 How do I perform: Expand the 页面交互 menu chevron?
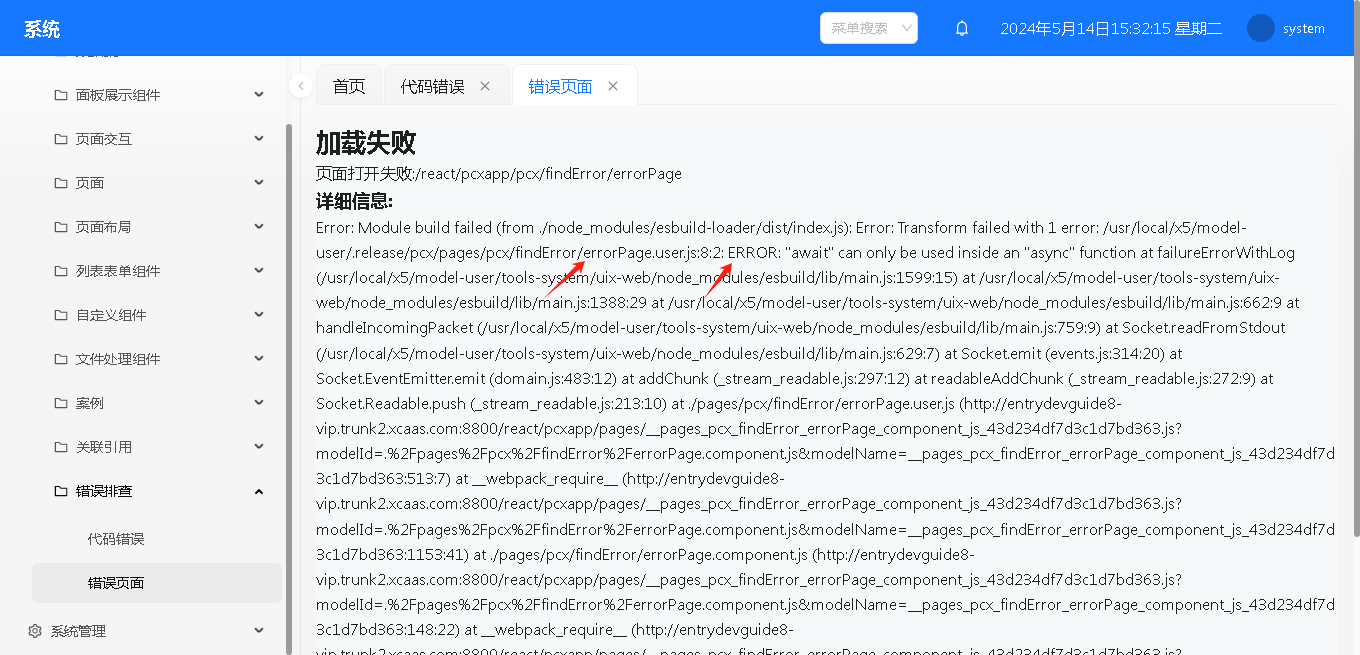point(259,139)
